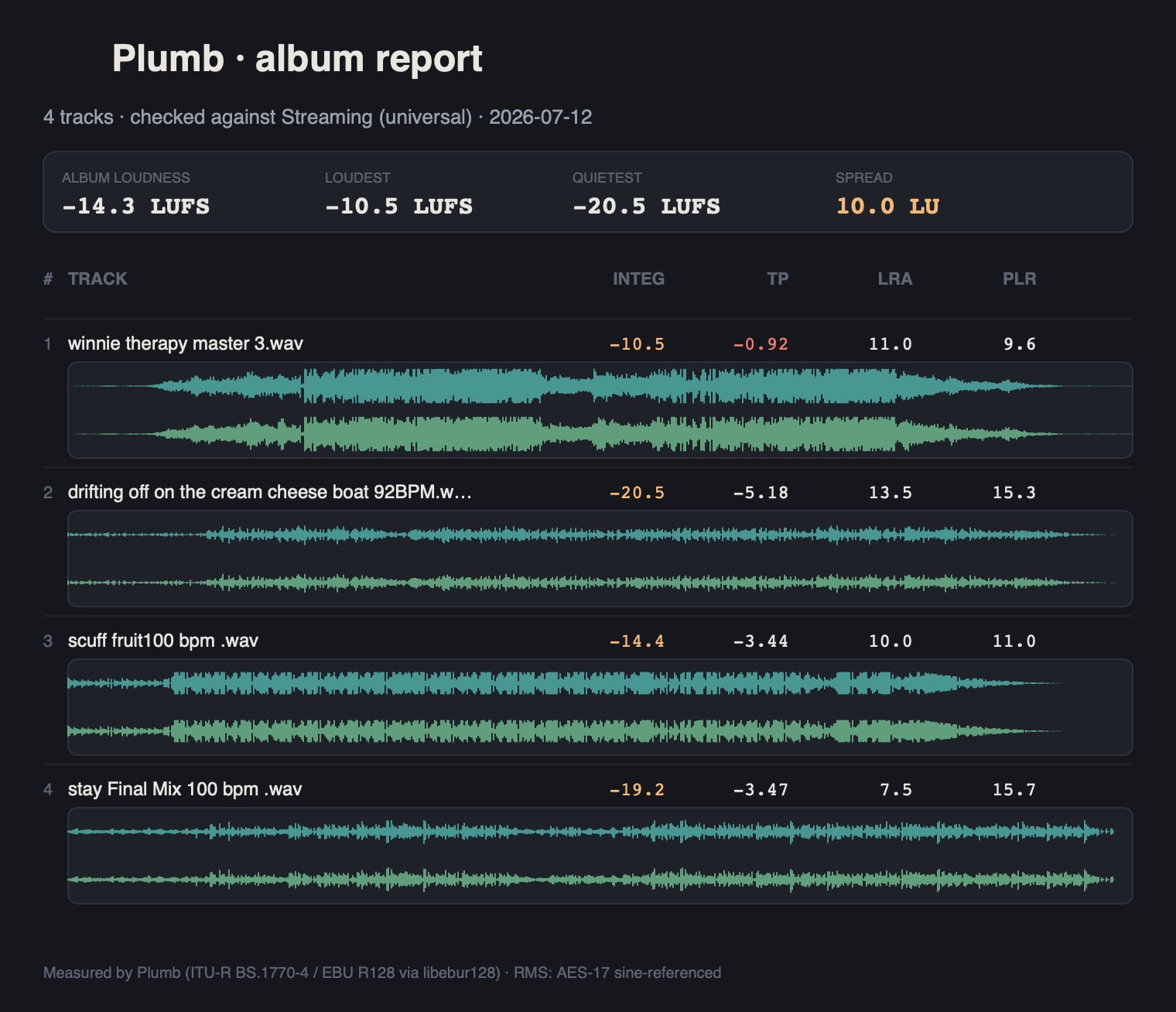This screenshot has width=1176, height=1012.
Task: Click true peak value −5.18
Action: tap(761, 493)
